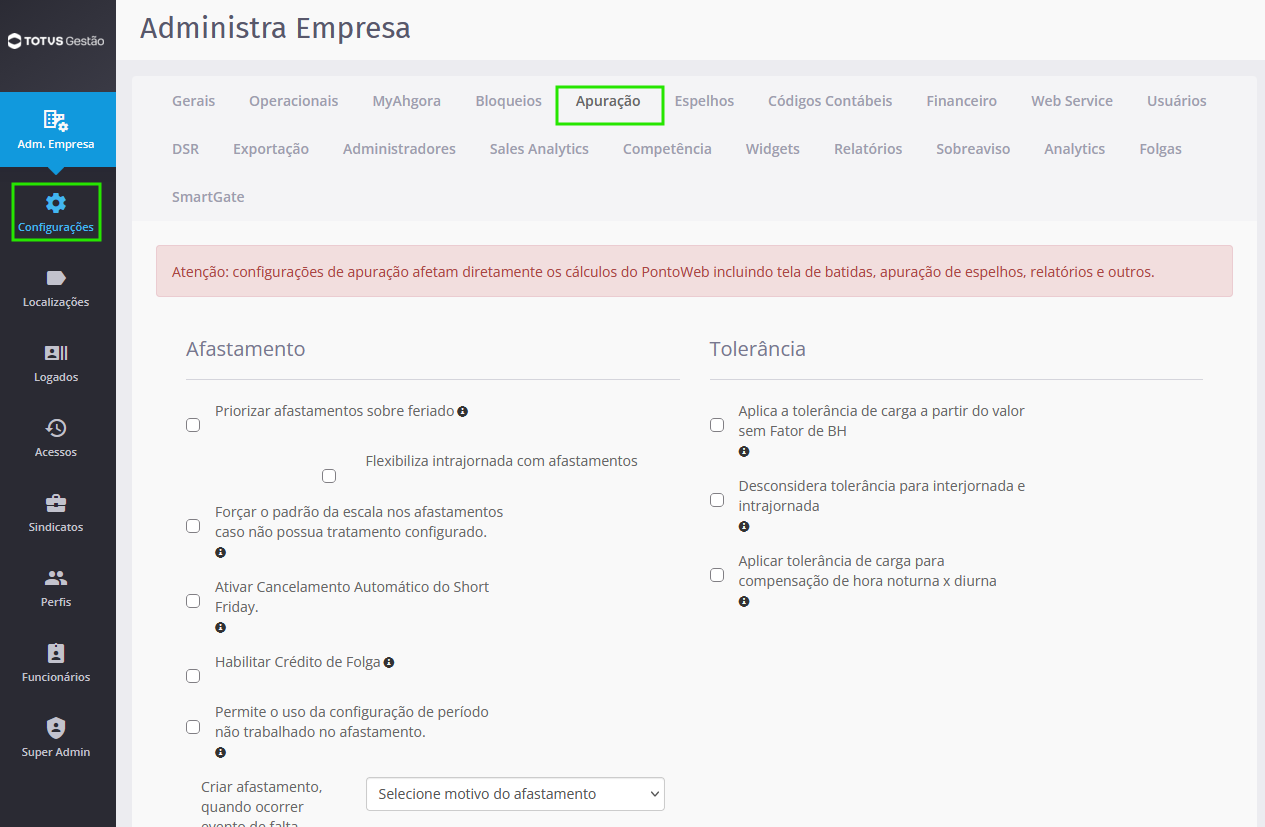Switch to the Operacionais tab
Image resolution: width=1265 pixels, height=827 pixels.
[x=294, y=101]
